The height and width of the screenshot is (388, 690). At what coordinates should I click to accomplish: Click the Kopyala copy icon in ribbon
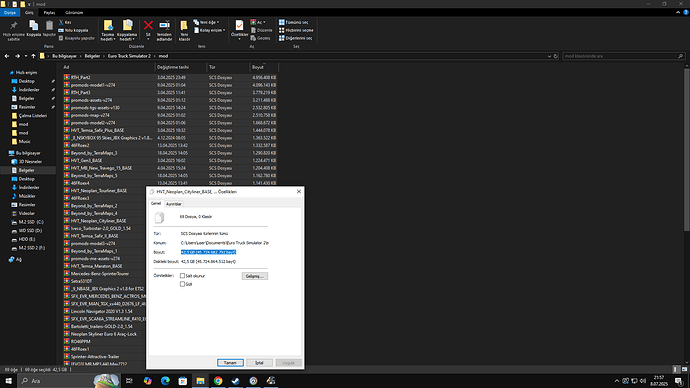click(x=33, y=26)
